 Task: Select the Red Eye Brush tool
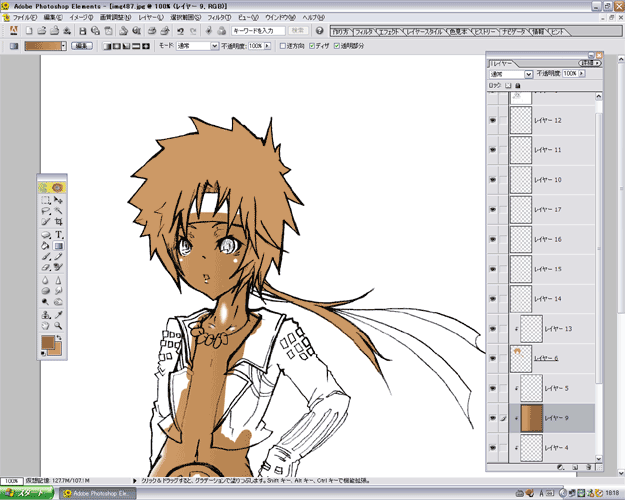click(59, 267)
